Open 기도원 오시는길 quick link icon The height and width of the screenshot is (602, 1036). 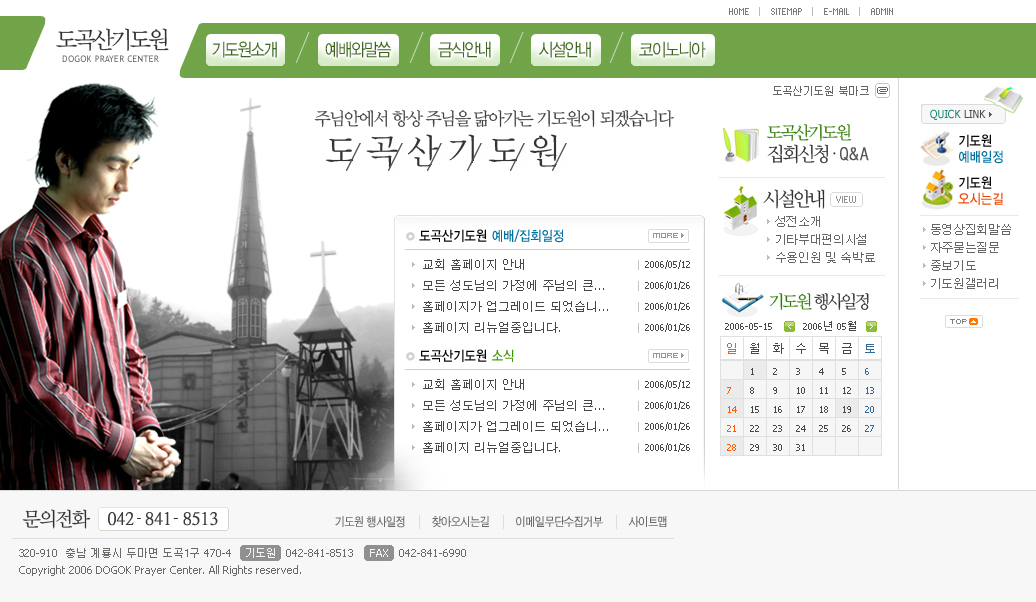tap(937, 190)
